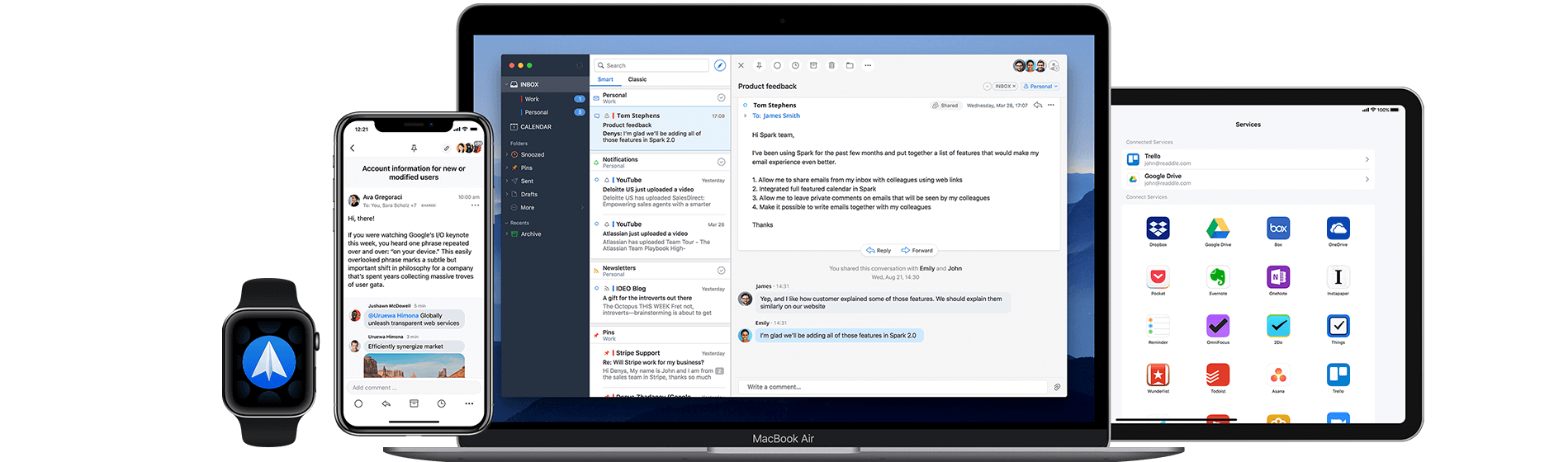Click the Forward button below the email
This screenshot has width=1568, height=462.
coord(917,250)
